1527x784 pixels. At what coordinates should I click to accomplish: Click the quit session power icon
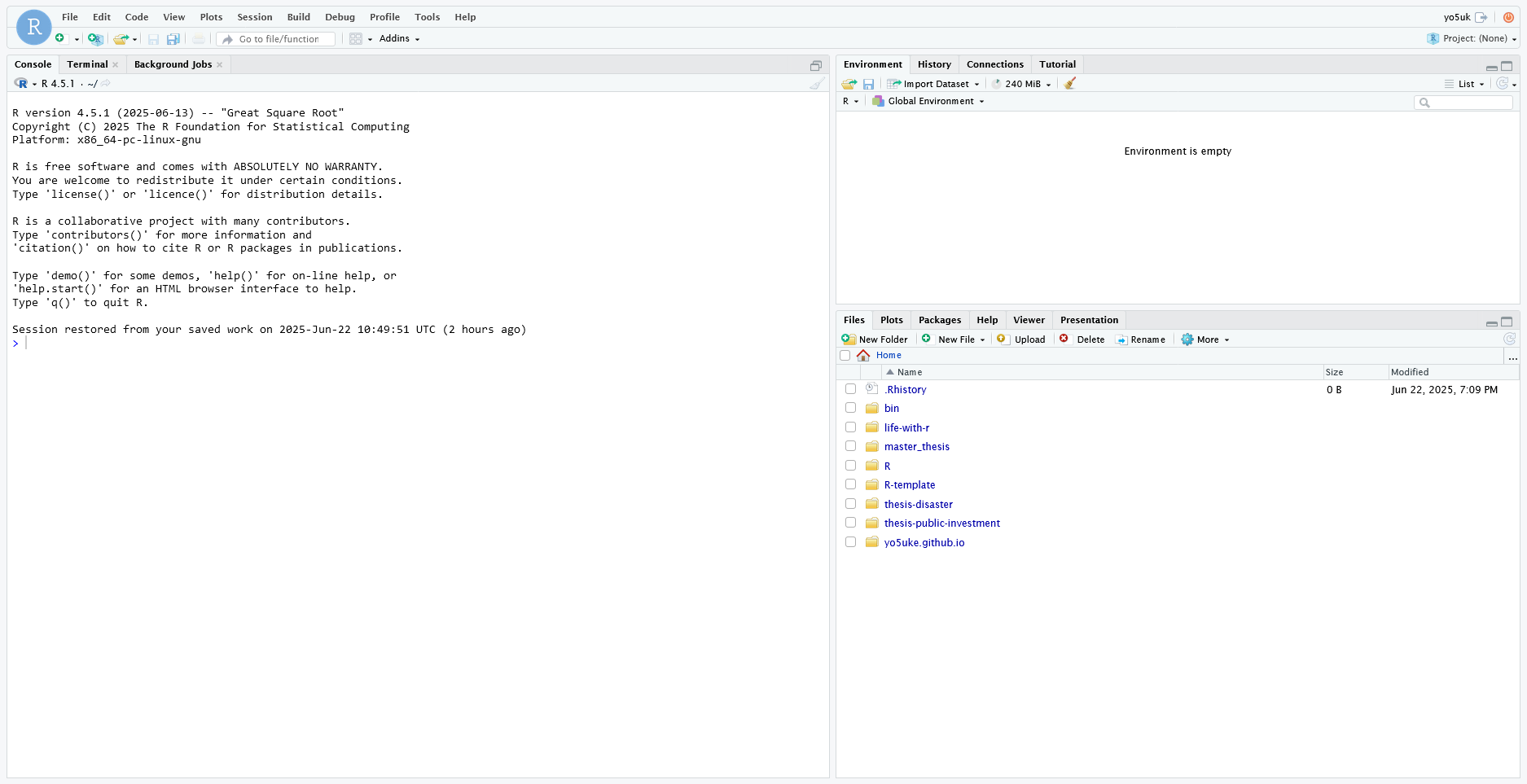[x=1508, y=17]
